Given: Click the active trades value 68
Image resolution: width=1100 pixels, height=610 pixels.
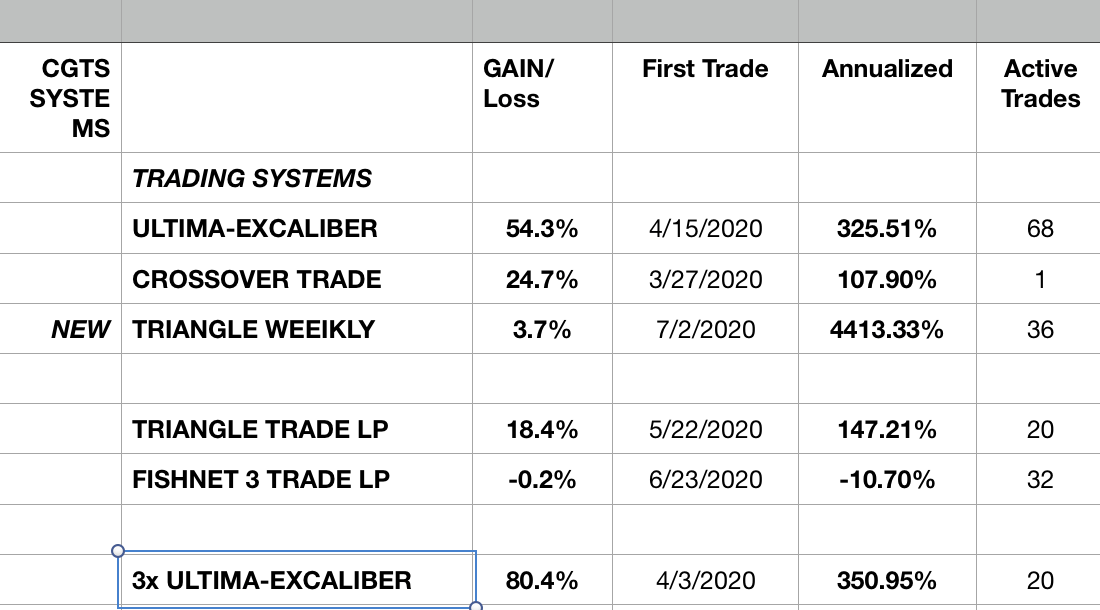Looking at the screenshot, I should [x=1040, y=229].
